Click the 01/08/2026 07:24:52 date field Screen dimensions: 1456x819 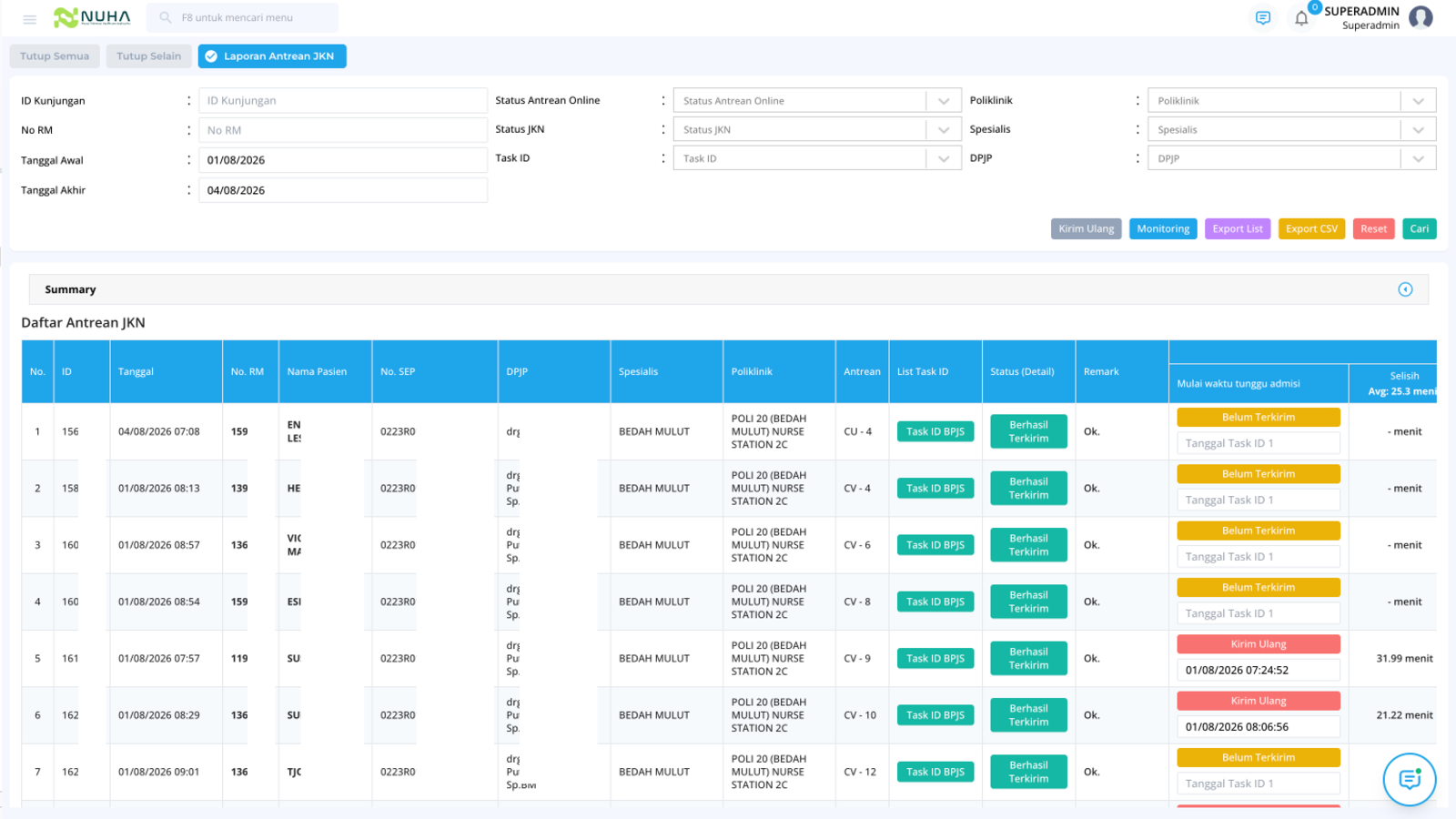[x=1259, y=670]
